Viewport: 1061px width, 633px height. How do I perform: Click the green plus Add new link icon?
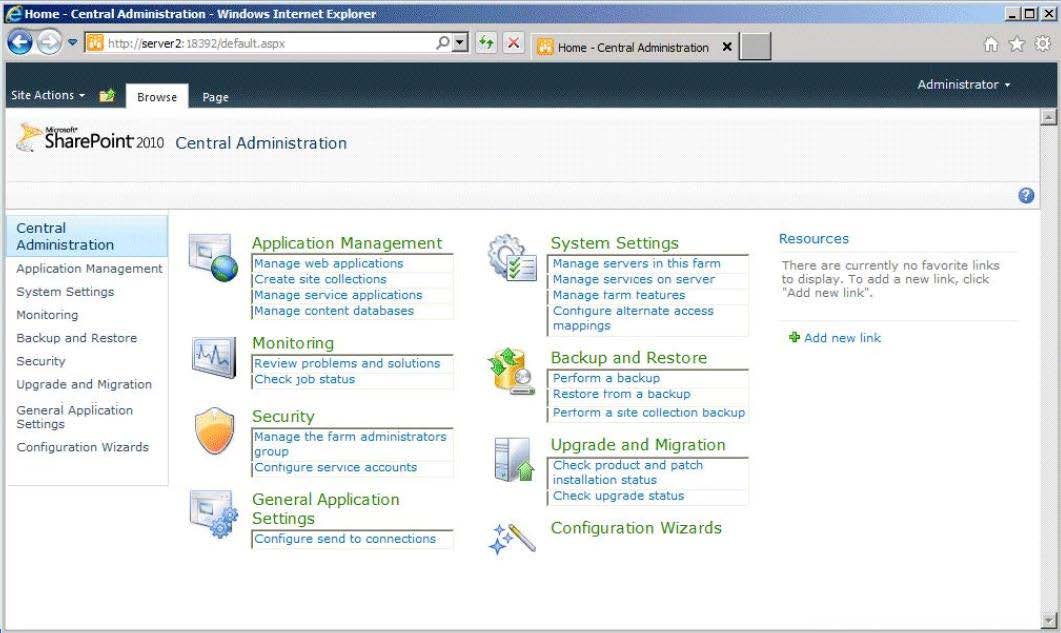pyautogui.click(x=794, y=337)
